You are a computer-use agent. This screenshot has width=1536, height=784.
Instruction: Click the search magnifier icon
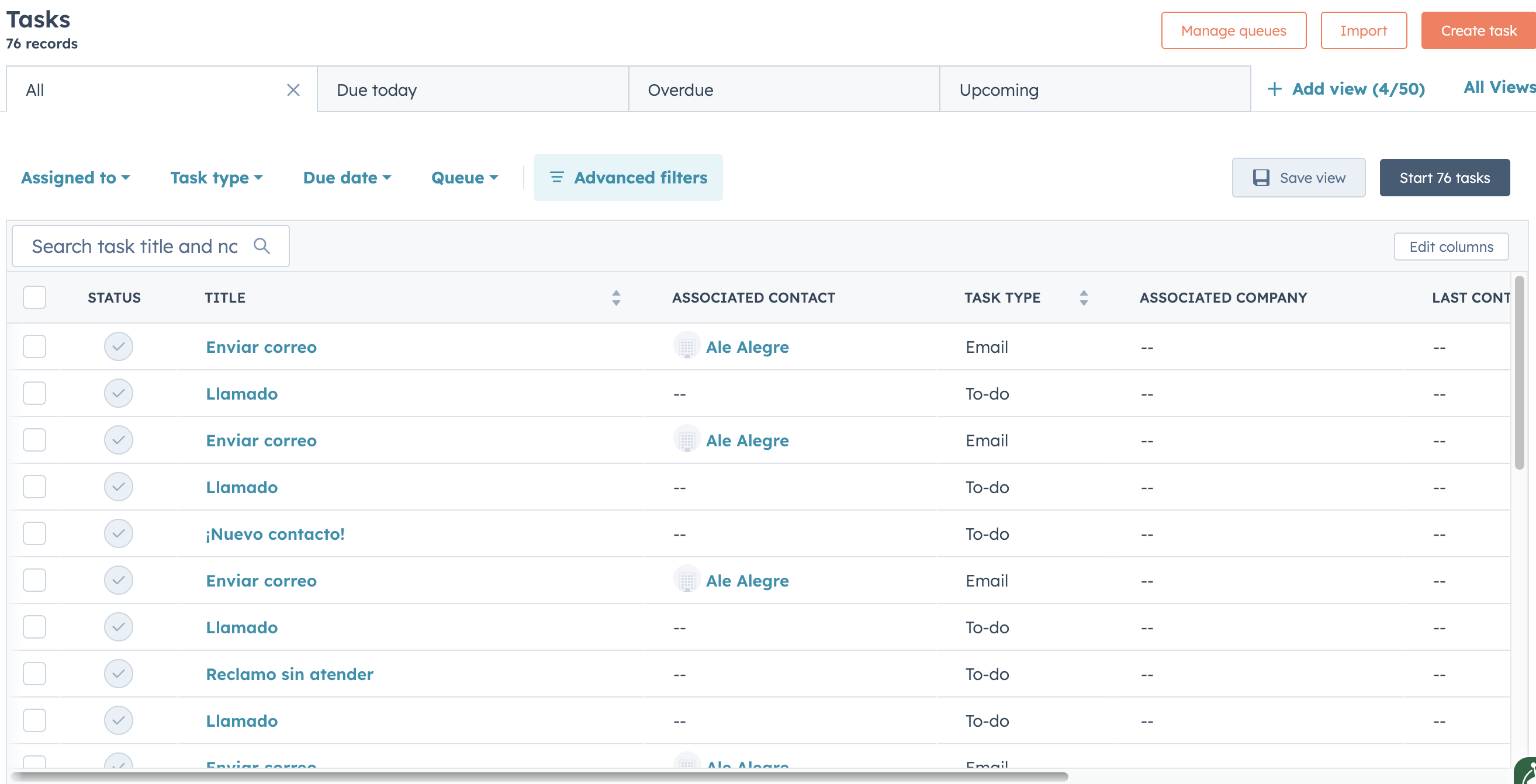click(261, 245)
